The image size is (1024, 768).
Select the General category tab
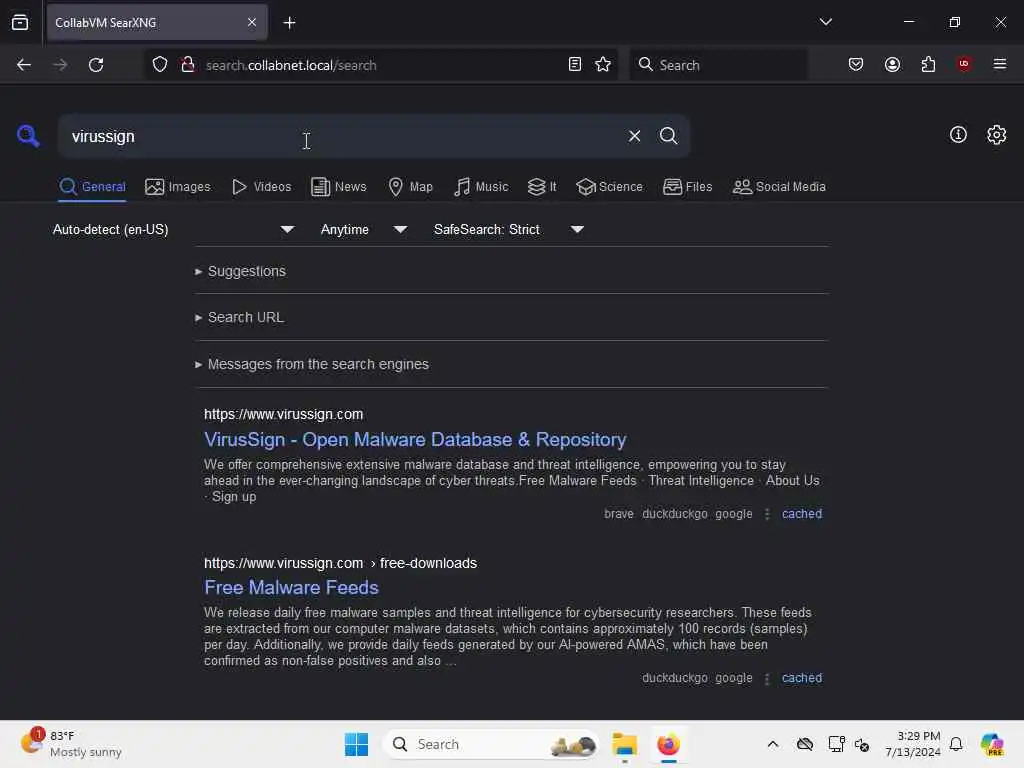92,187
